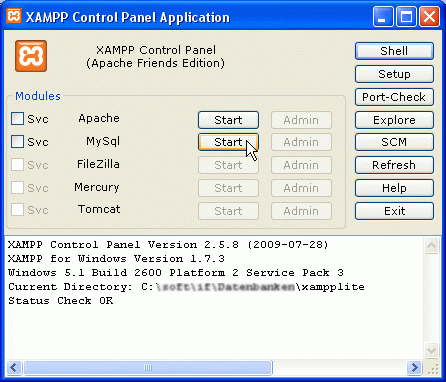
Task: Start the Apache module
Action: pyautogui.click(x=228, y=120)
